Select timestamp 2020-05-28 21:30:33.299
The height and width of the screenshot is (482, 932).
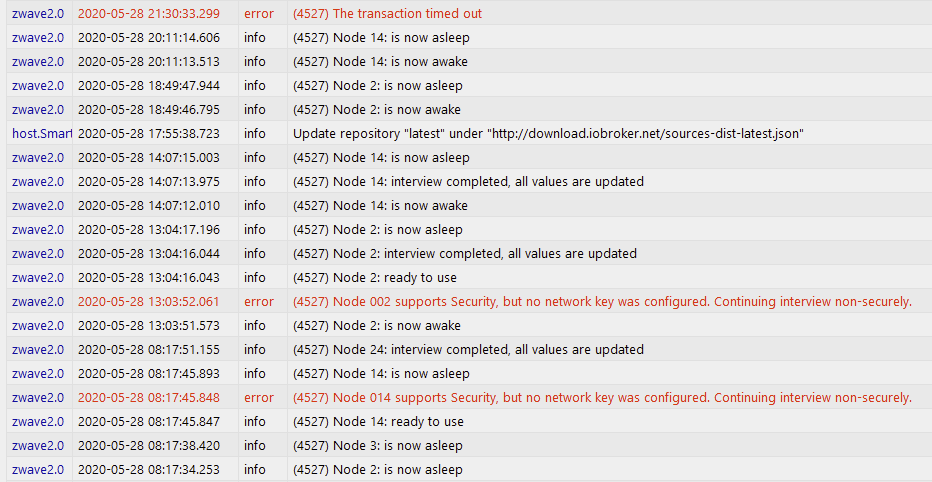click(149, 13)
